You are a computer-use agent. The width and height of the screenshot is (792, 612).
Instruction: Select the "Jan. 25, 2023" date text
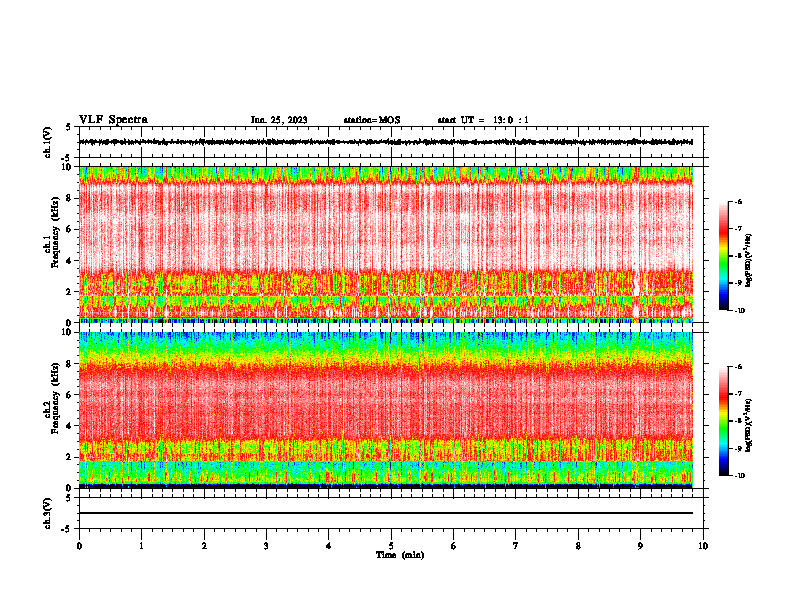click(279, 120)
